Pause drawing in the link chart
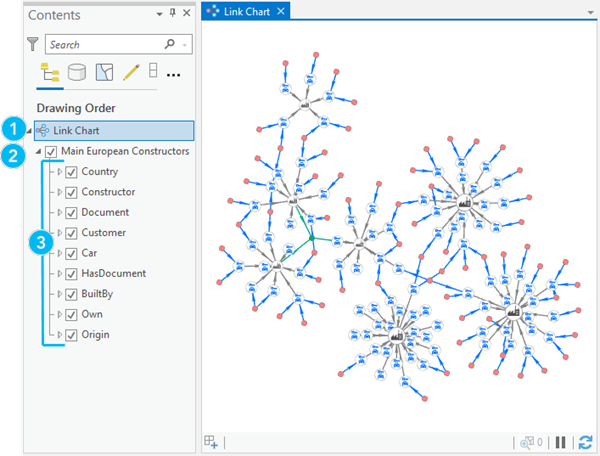Image resolution: width=600 pixels, height=456 pixels. point(562,442)
